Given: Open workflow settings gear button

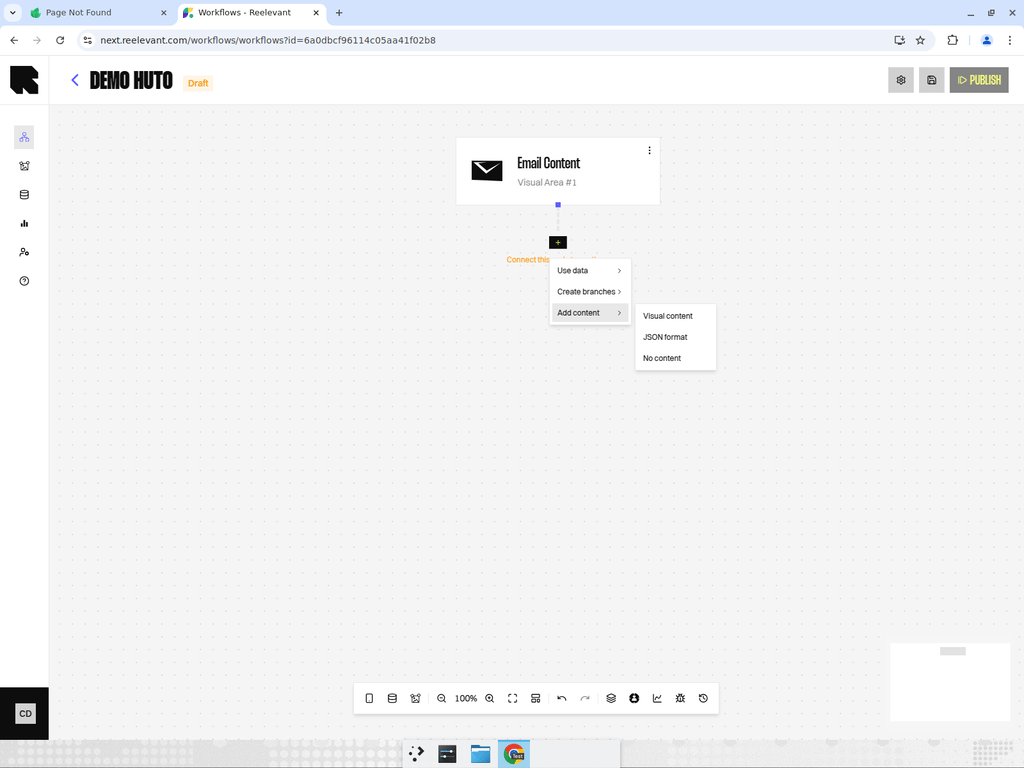Looking at the screenshot, I should (x=901, y=80).
